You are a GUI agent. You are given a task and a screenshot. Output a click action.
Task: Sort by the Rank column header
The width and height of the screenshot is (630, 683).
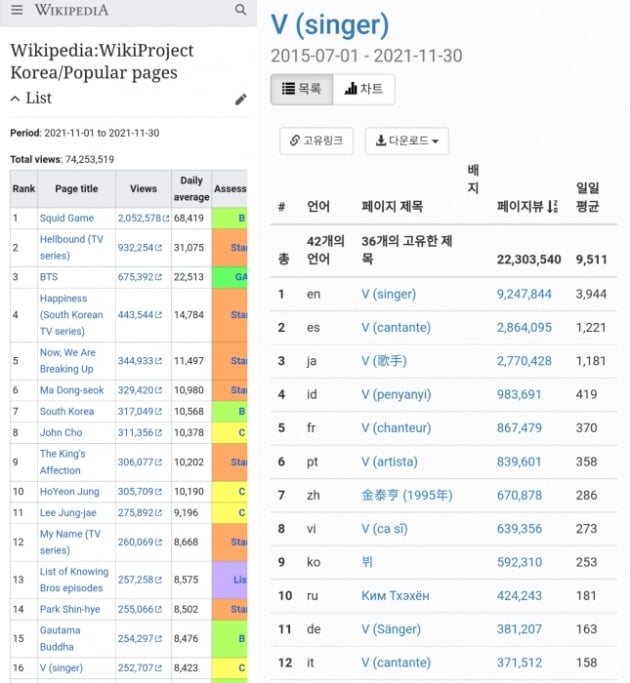[x=24, y=189]
